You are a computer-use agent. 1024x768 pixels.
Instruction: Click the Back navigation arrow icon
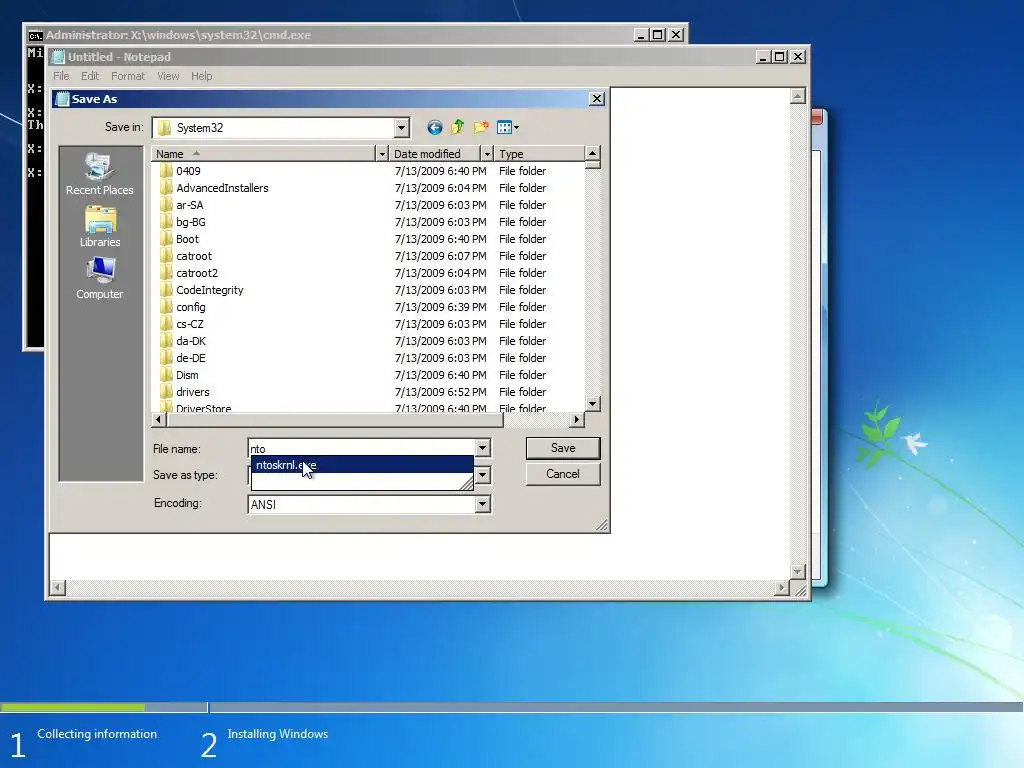click(434, 127)
